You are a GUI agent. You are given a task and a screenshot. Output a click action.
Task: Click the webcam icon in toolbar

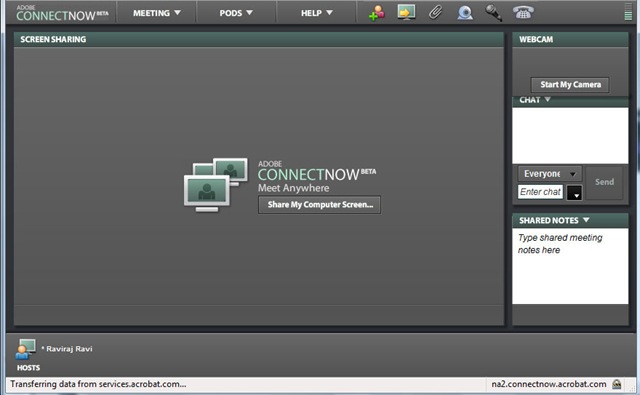464,13
